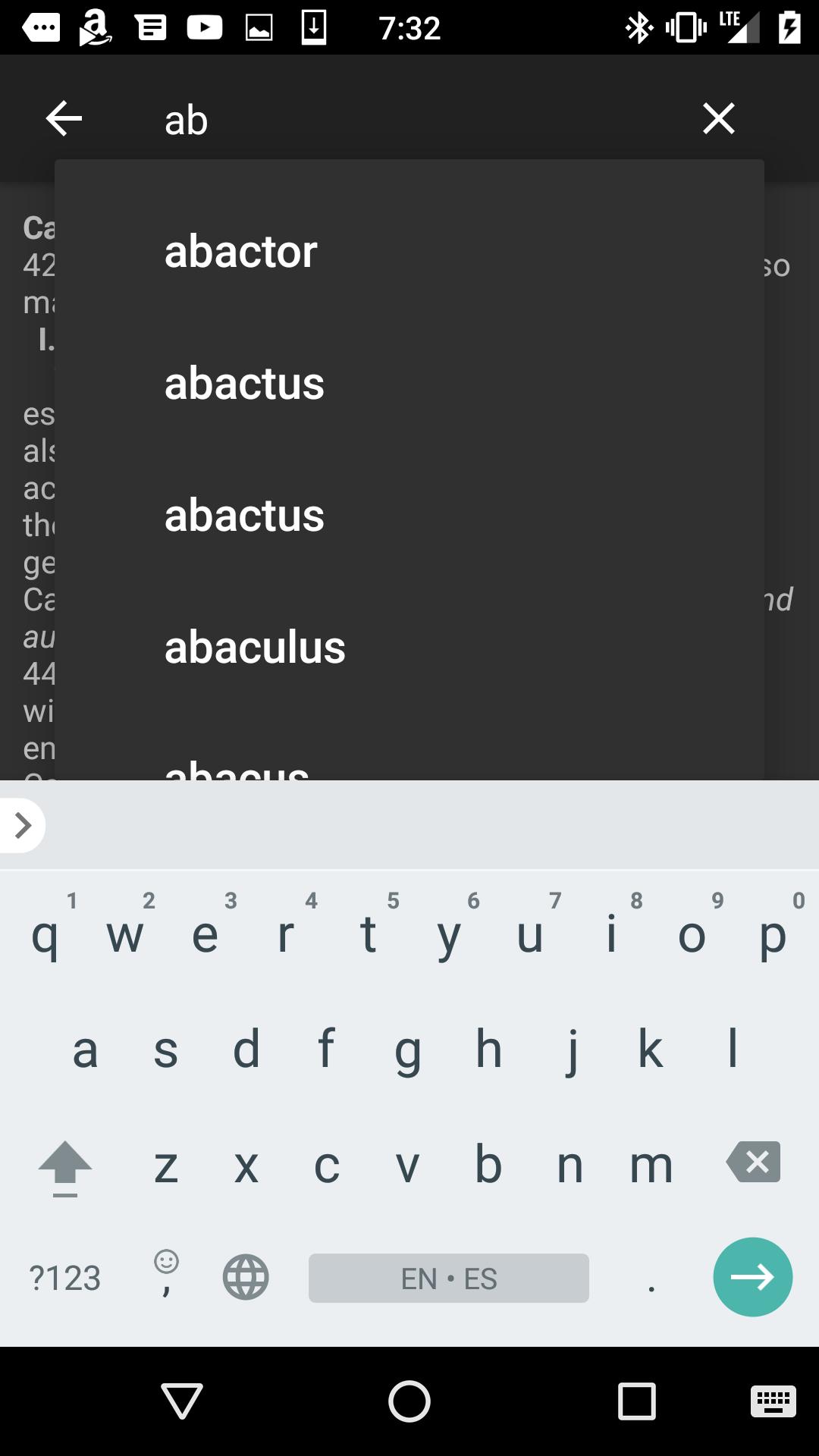Tap the keyboard backspace key
Screen dimensions: 819x1456
pyautogui.click(x=753, y=1162)
